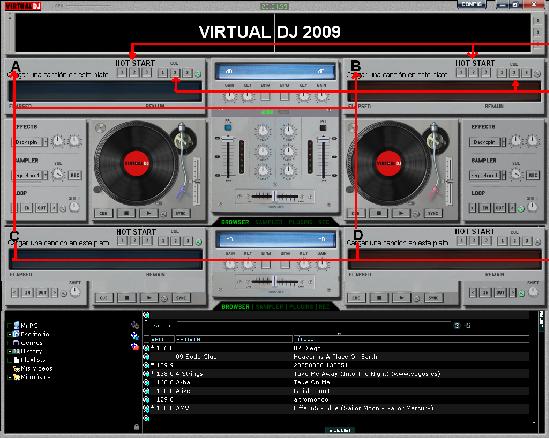Lengthen the loop on Deck B with right arrow

tap(512, 208)
